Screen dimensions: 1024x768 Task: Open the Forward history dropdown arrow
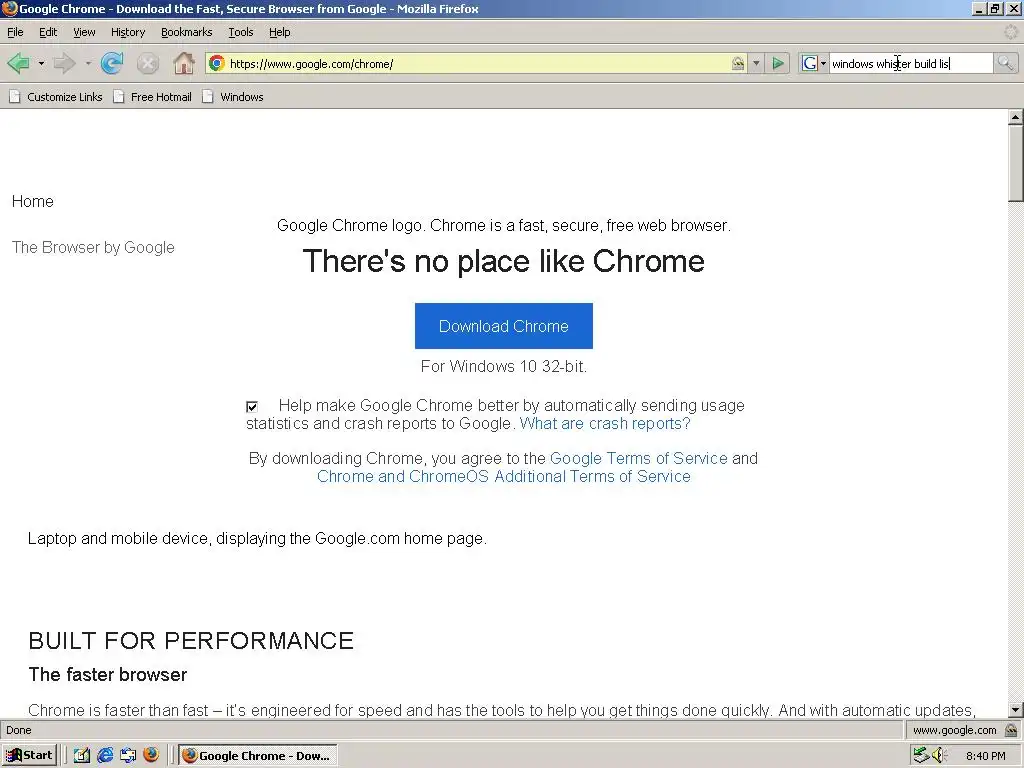pos(88,63)
